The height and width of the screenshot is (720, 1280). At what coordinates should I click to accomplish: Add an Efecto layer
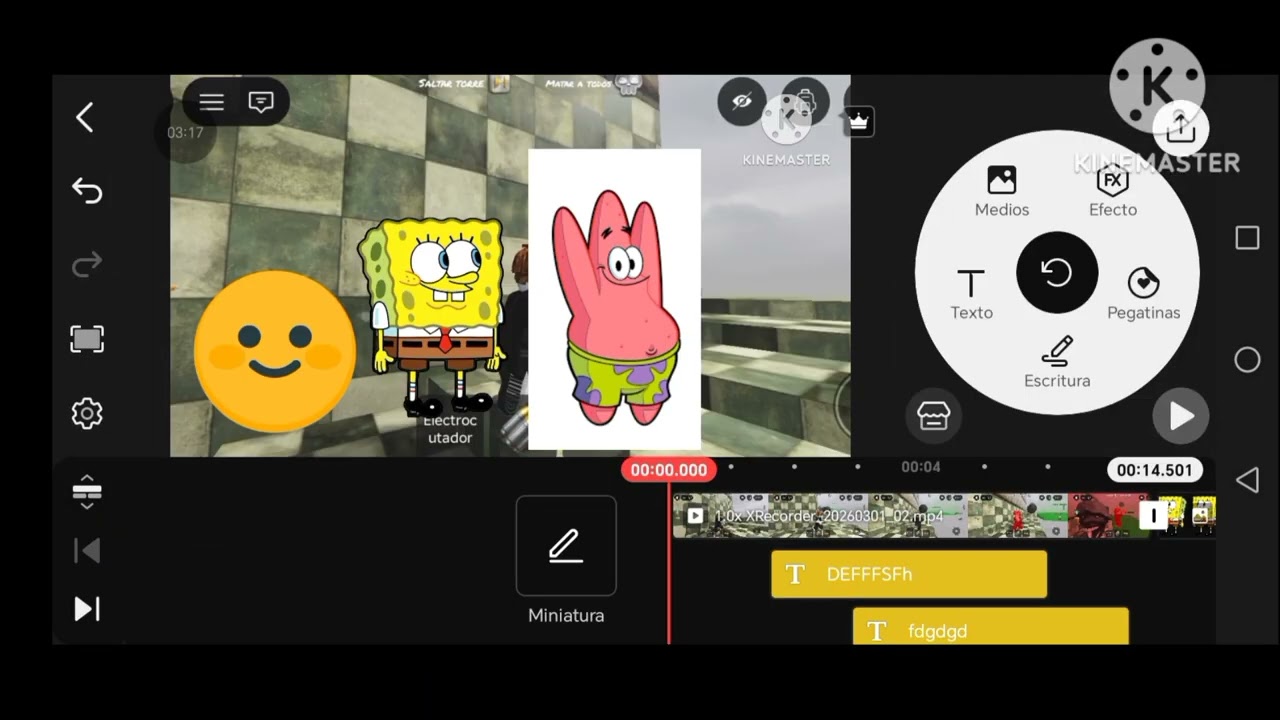(x=1113, y=192)
